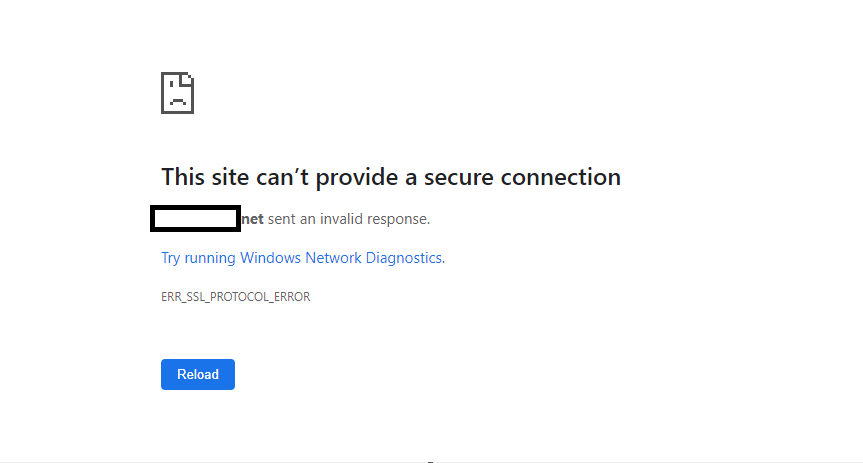Click the Reload button
The height and width of the screenshot is (463, 863).
[198, 374]
